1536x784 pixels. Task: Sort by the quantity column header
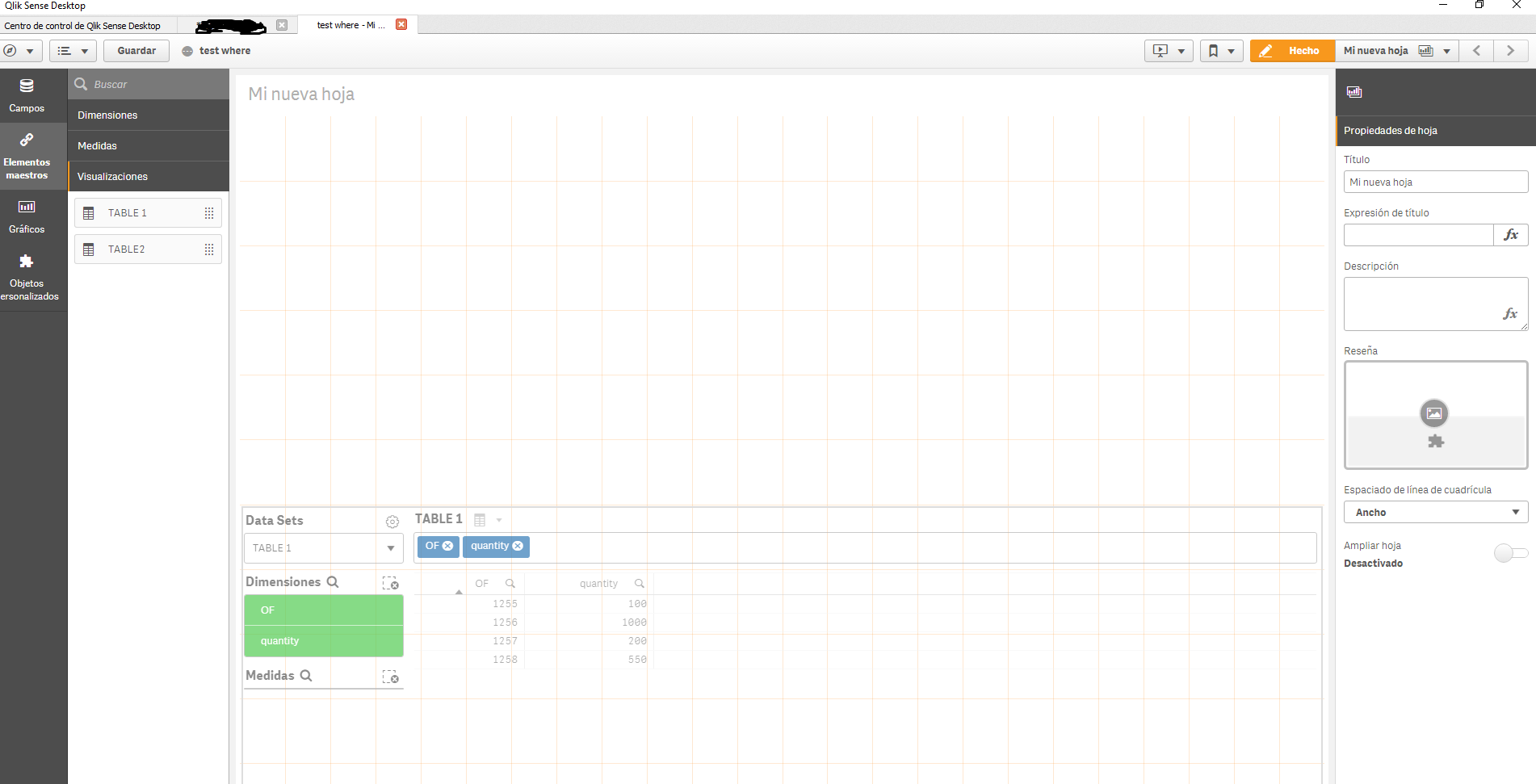click(x=598, y=584)
